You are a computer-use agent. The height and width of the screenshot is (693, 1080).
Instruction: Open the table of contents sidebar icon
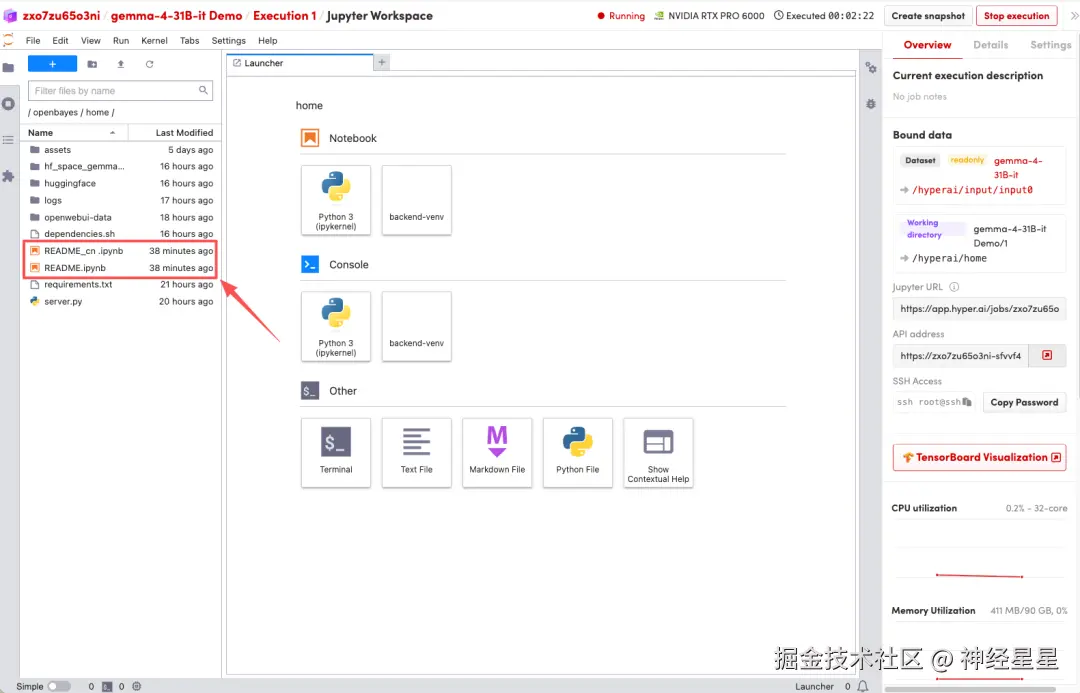pyautogui.click(x=8, y=140)
